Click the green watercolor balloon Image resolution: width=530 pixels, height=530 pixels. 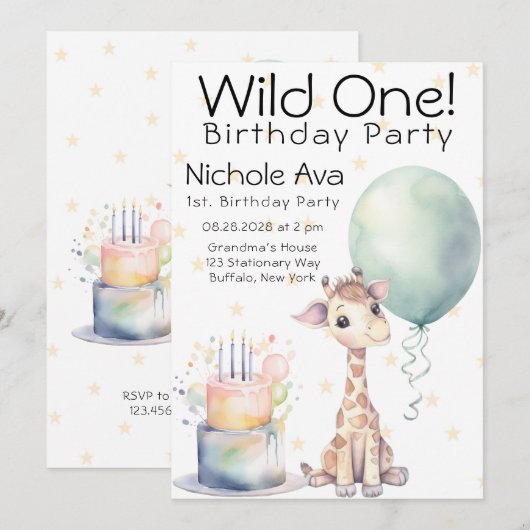414,245
